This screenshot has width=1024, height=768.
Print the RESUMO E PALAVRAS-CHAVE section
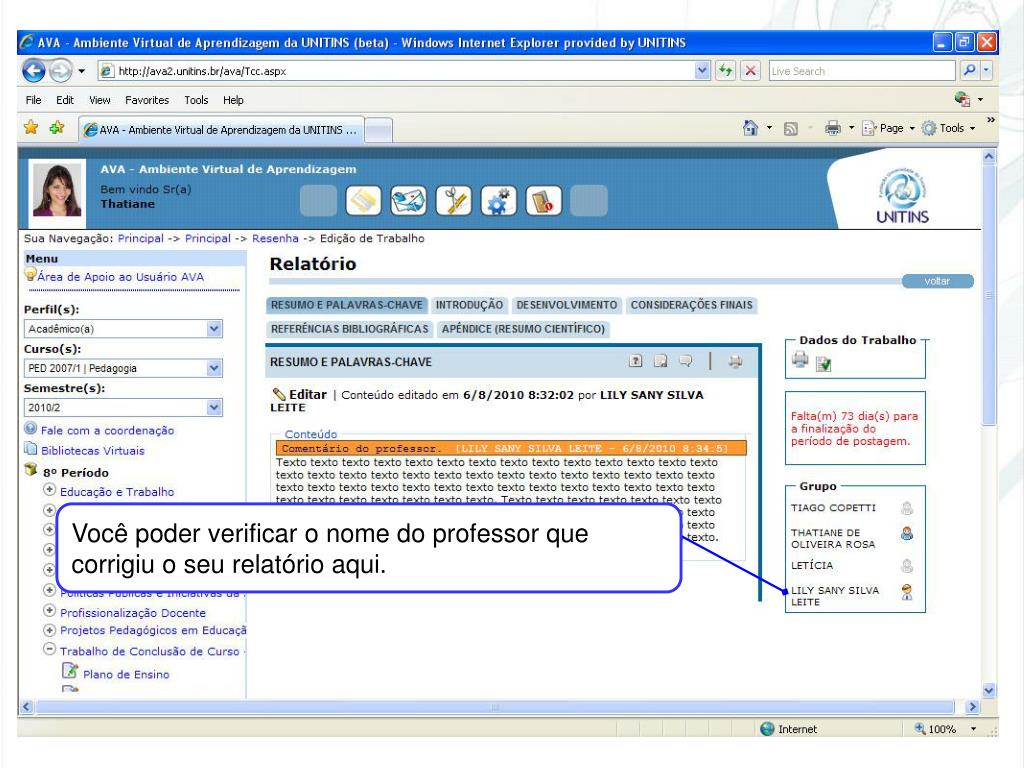point(735,361)
